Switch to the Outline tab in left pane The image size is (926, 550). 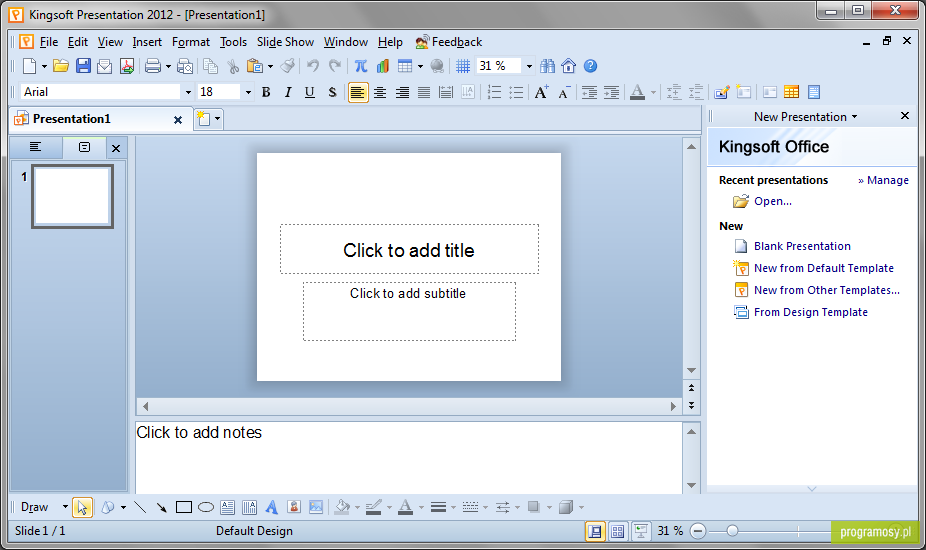coord(35,147)
